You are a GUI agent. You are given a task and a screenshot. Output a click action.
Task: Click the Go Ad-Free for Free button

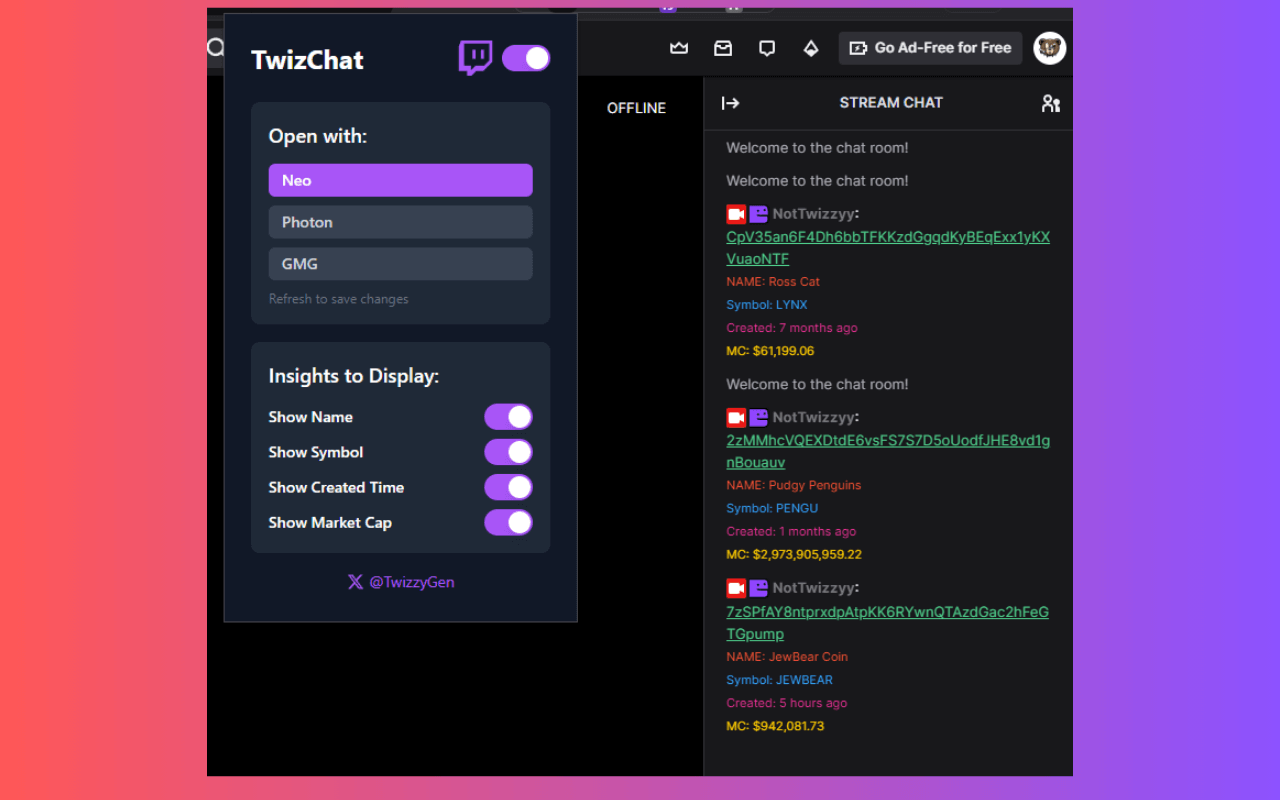pos(930,48)
